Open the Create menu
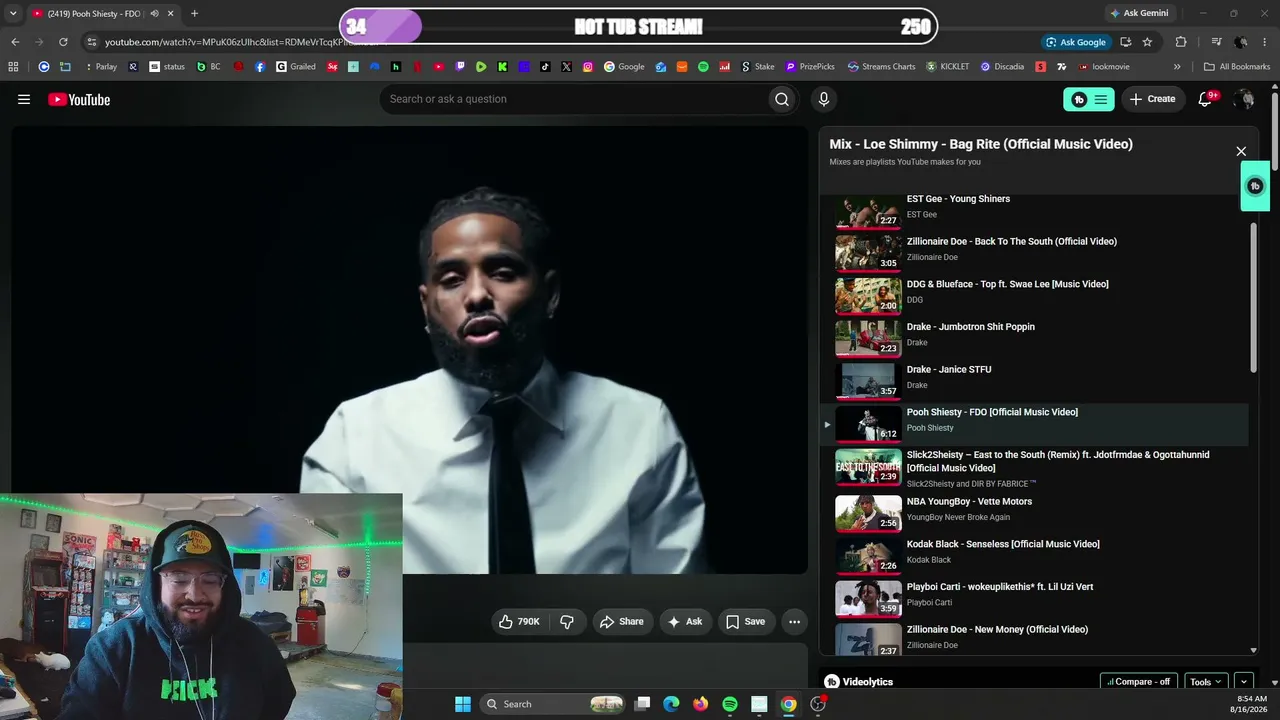The height and width of the screenshot is (720, 1280). point(1153,99)
